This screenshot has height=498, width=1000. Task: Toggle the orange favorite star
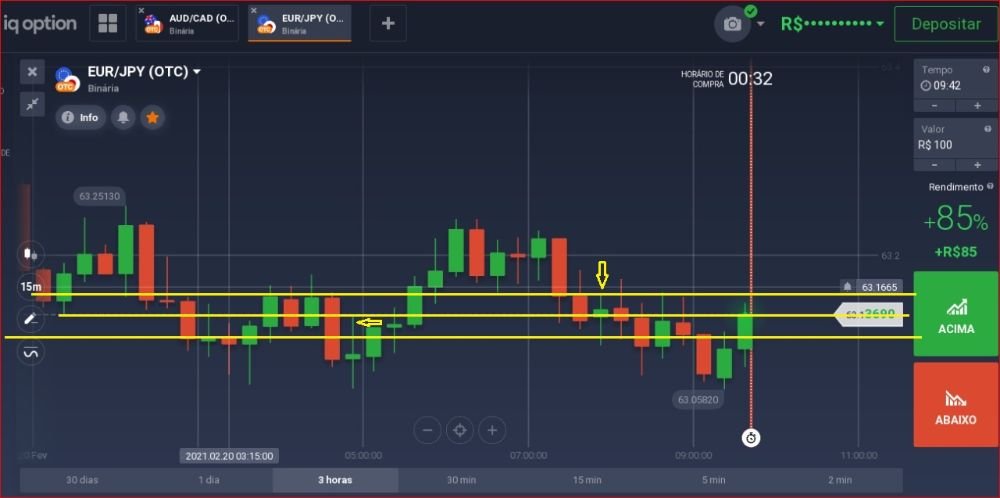152,117
